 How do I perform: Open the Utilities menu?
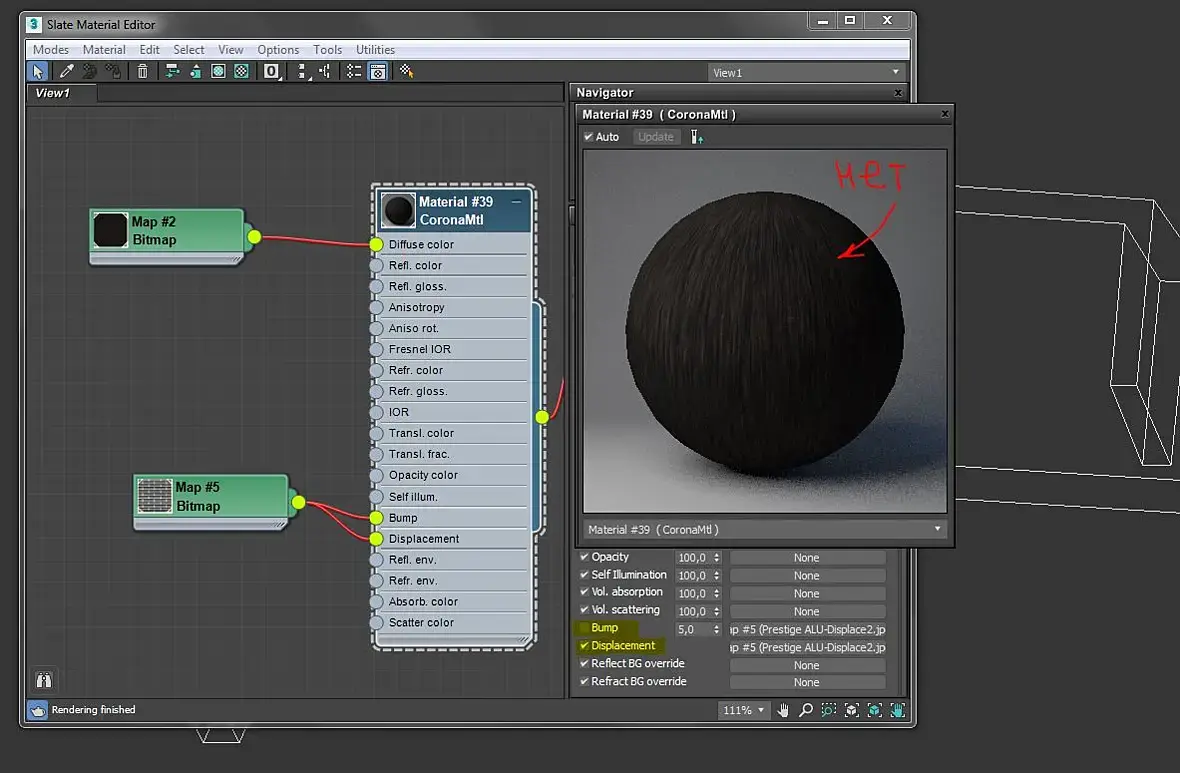(375, 49)
